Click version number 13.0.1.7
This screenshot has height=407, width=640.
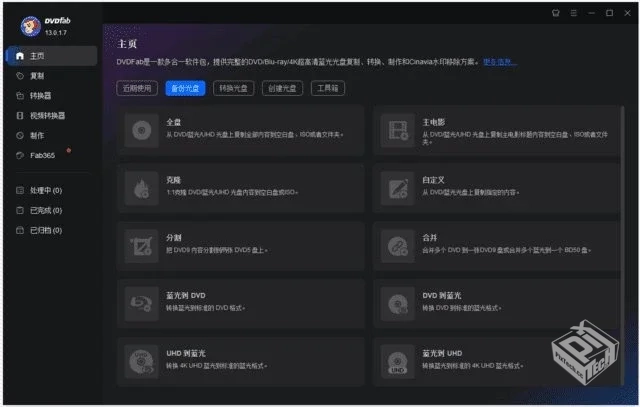pos(56,33)
